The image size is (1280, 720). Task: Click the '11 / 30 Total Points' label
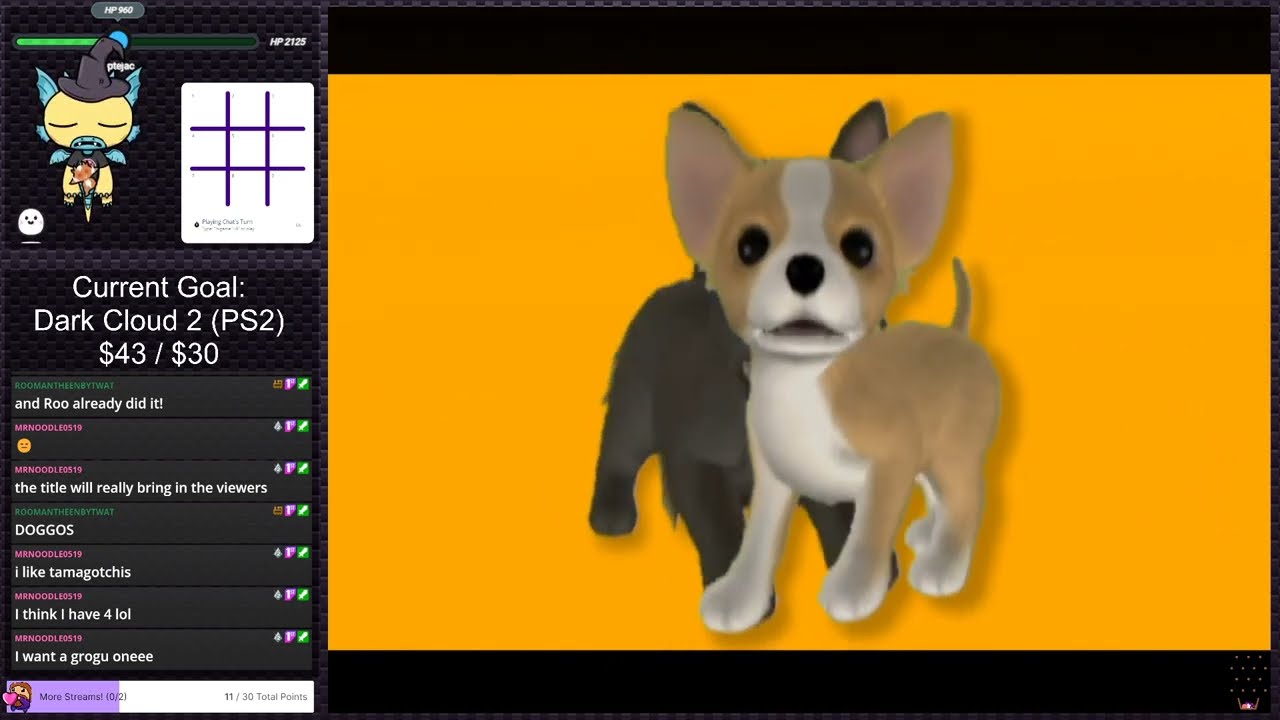(266, 697)
